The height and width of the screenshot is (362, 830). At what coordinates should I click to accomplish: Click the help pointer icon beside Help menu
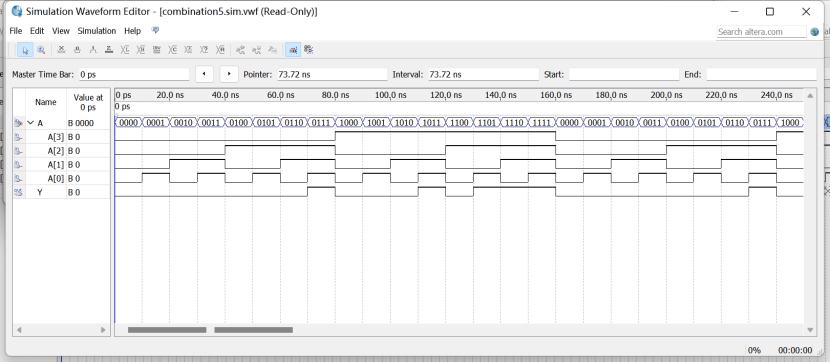click(155, 30)
